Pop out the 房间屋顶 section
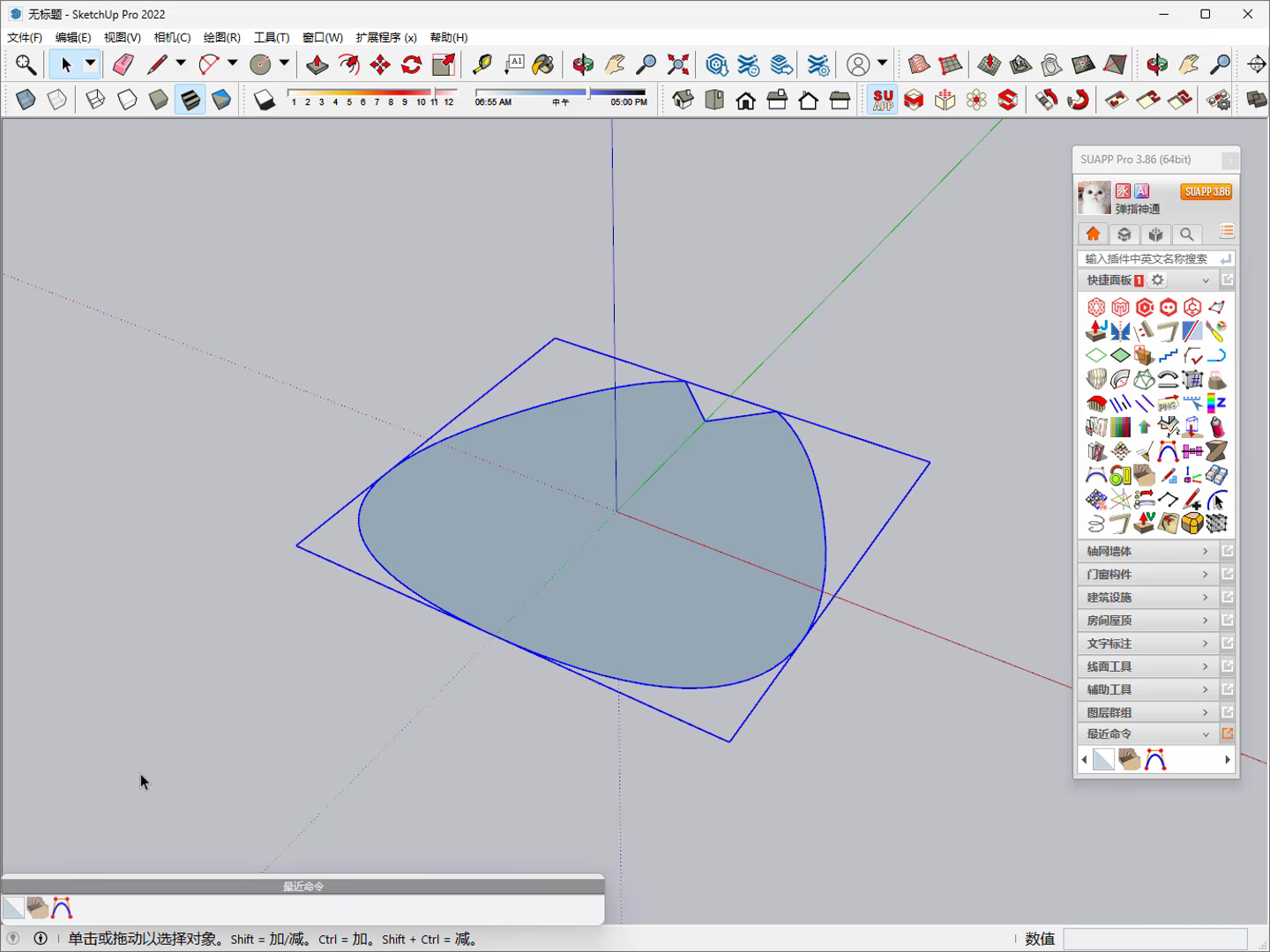Screen dimensions: 1270x952 click(1228, 621)
